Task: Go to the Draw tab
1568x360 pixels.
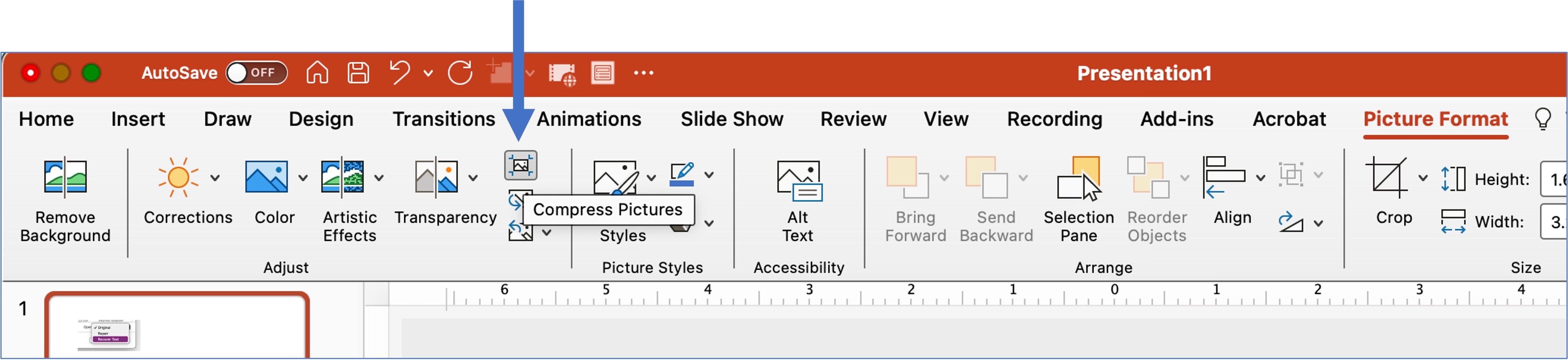Action: click(x=228, y=119)
